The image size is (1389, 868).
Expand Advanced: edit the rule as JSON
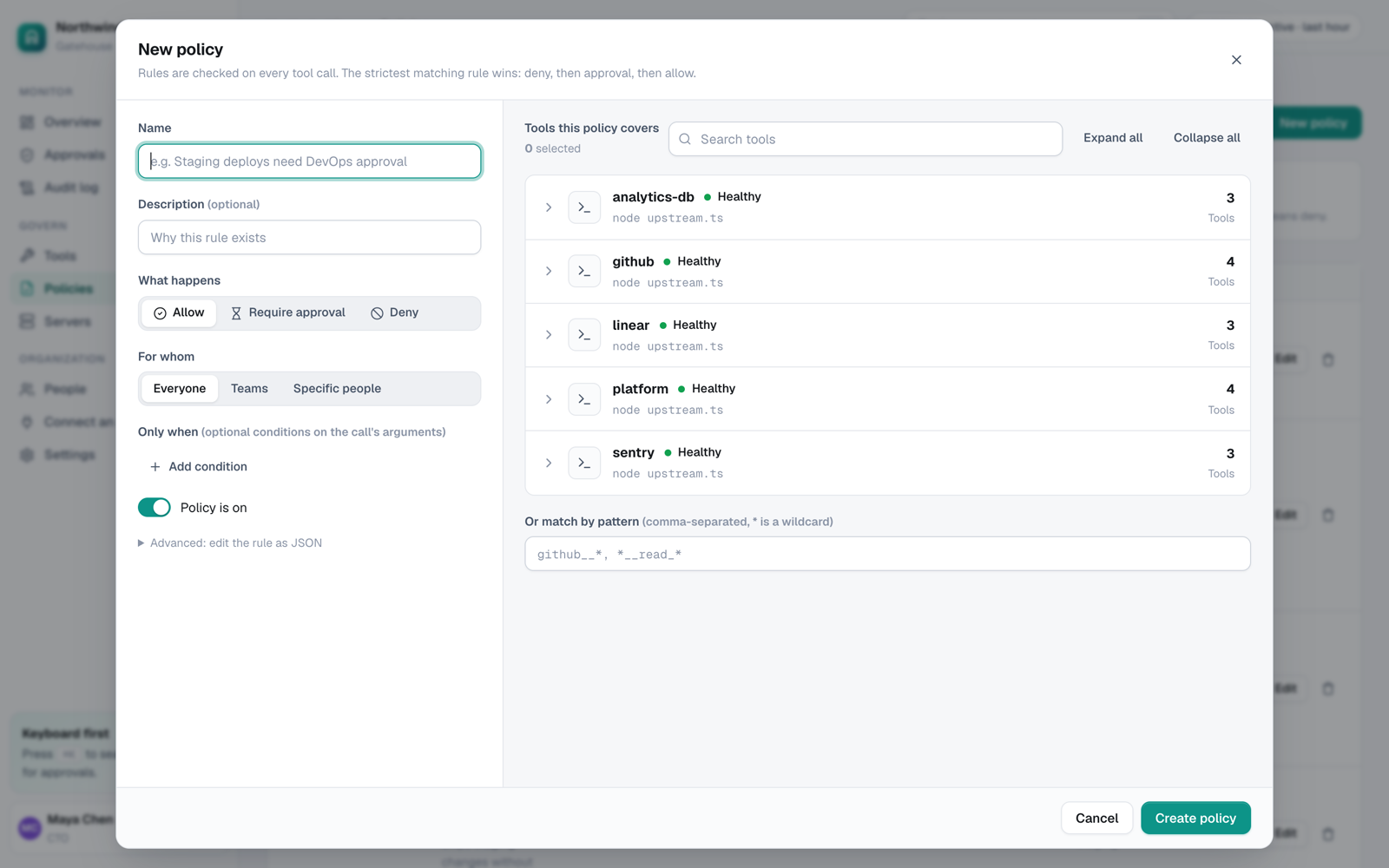[230, 543]
